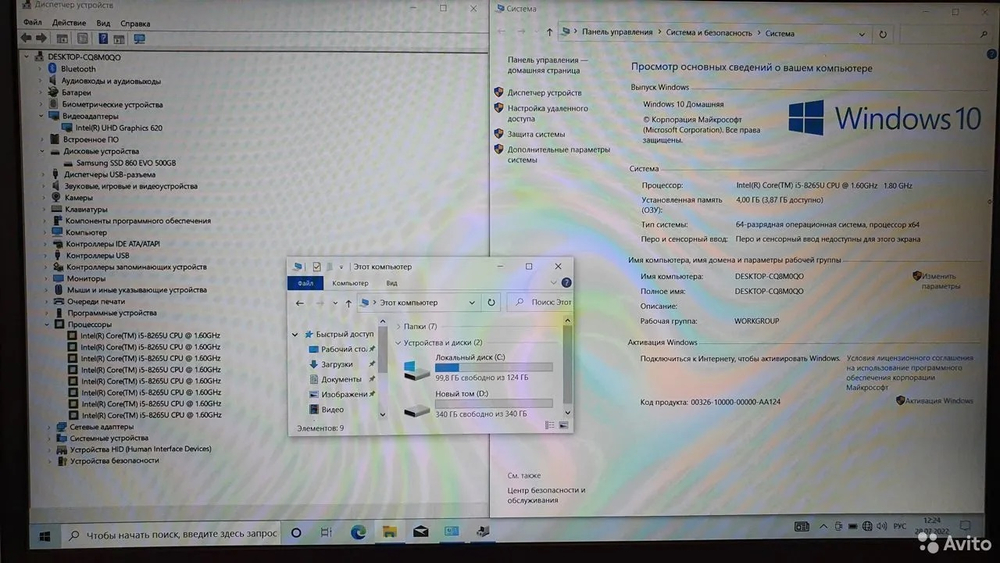Click the search field in the System window
Screen dimensions: 1000x563
[945, 34]
